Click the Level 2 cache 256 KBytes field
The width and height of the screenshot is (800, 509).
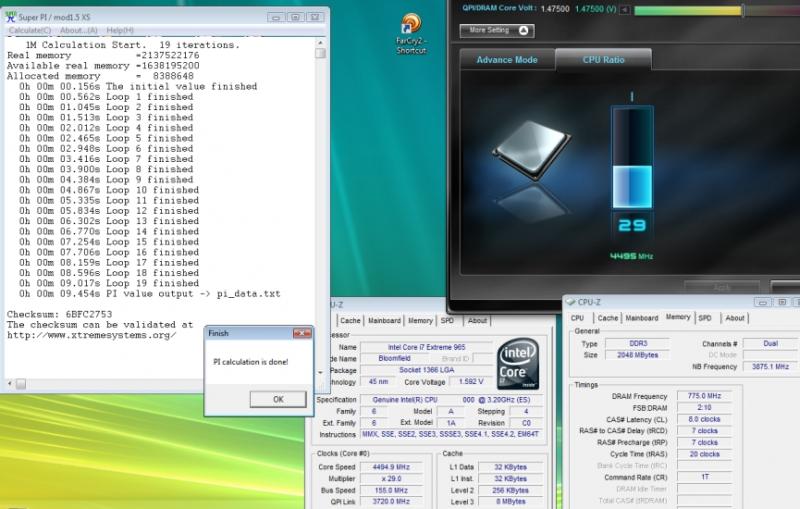point(510,490)
